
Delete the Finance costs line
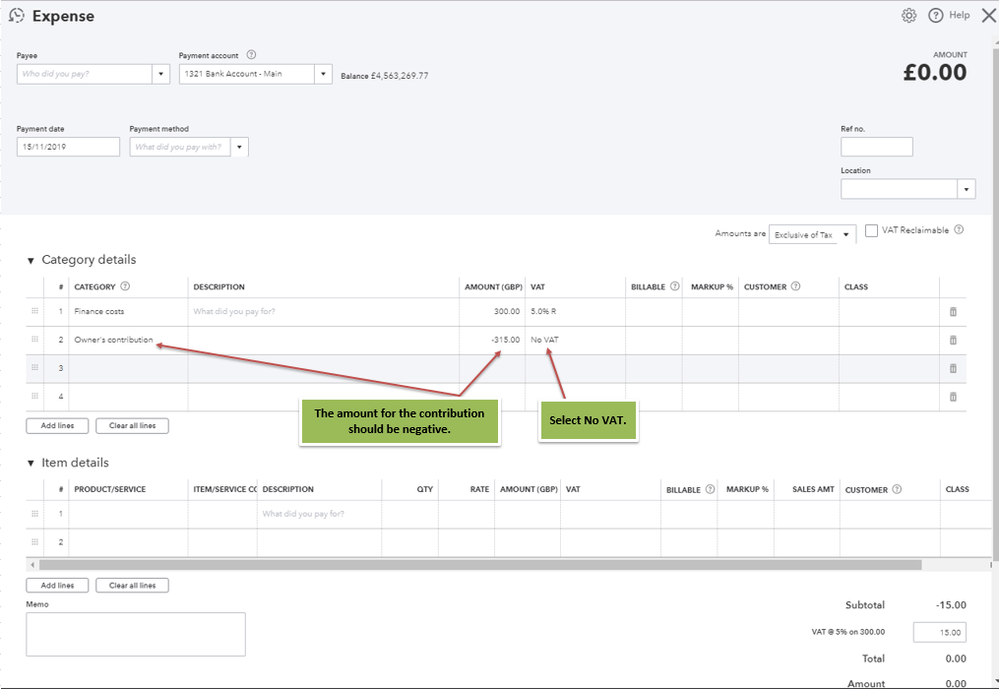[952, 312]
